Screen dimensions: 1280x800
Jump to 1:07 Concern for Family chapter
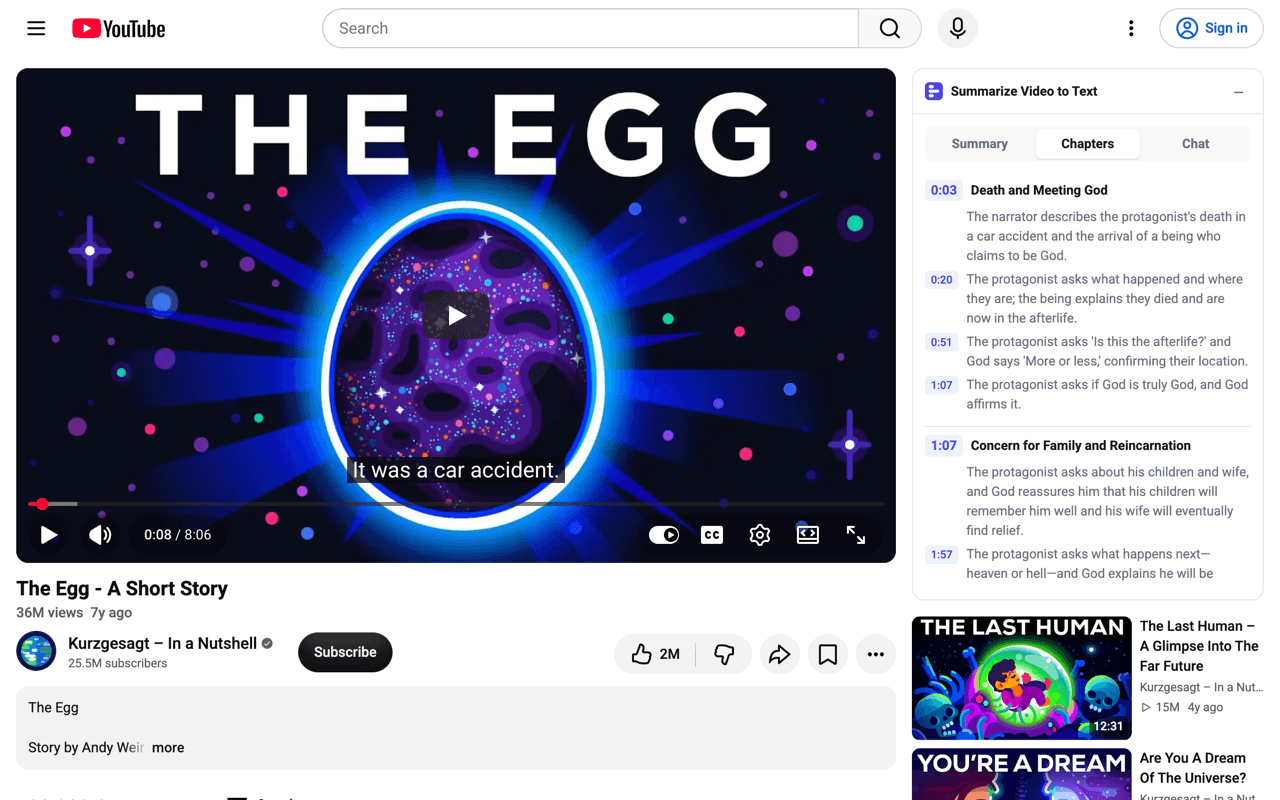944,446
